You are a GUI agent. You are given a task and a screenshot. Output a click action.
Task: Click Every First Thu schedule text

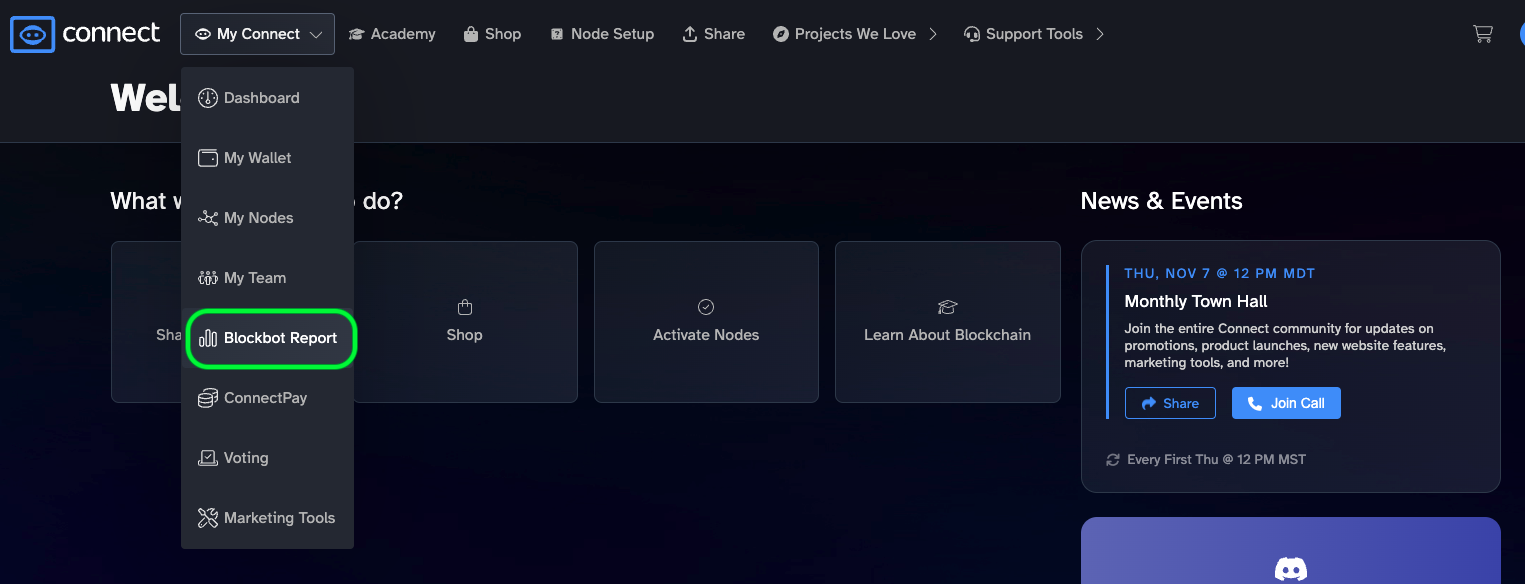(x=1216, y=459)
